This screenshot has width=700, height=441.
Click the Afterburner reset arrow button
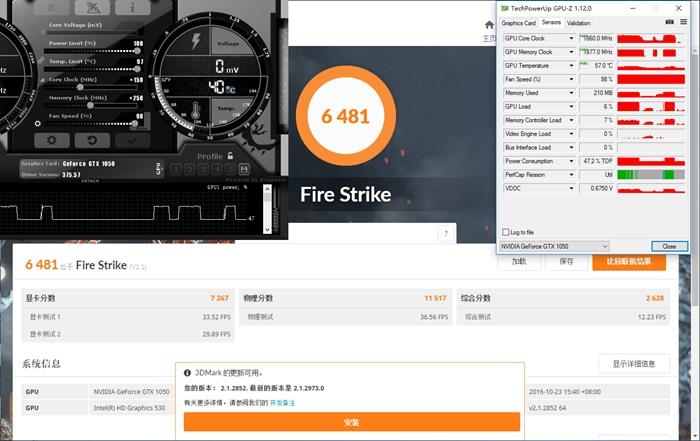[x=90, y=139]
